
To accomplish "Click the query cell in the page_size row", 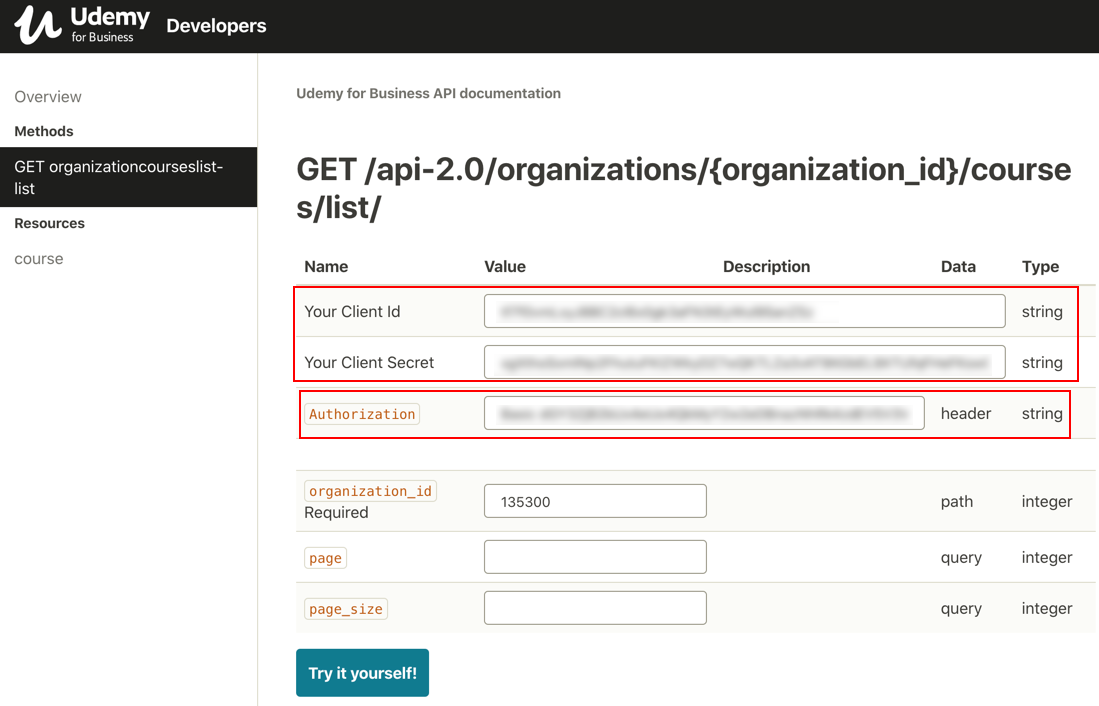I will coord(961,609).
